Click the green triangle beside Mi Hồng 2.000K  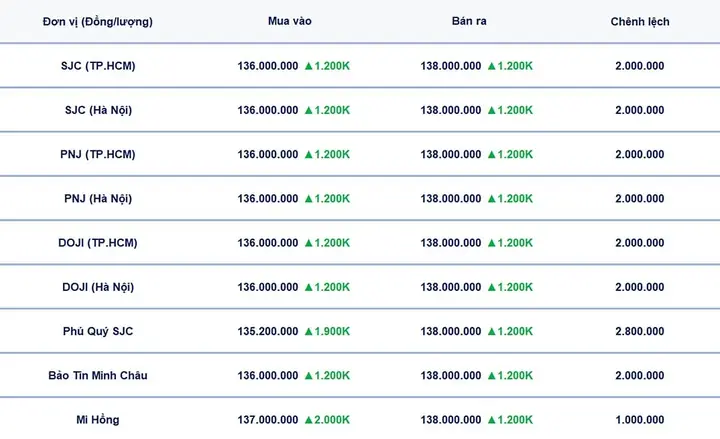[309, 420]
